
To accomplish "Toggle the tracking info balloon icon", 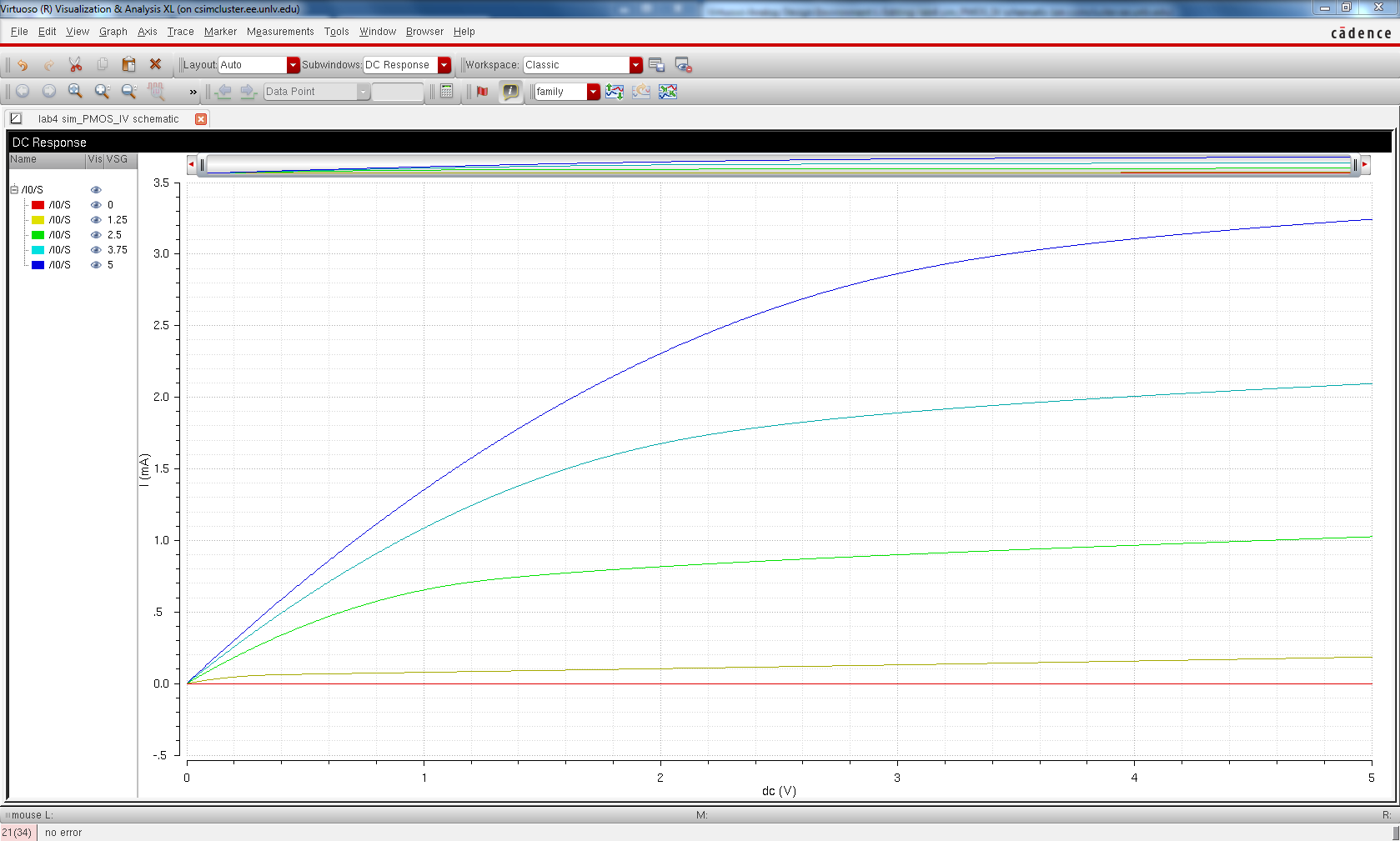I will (x=509, y=91).
